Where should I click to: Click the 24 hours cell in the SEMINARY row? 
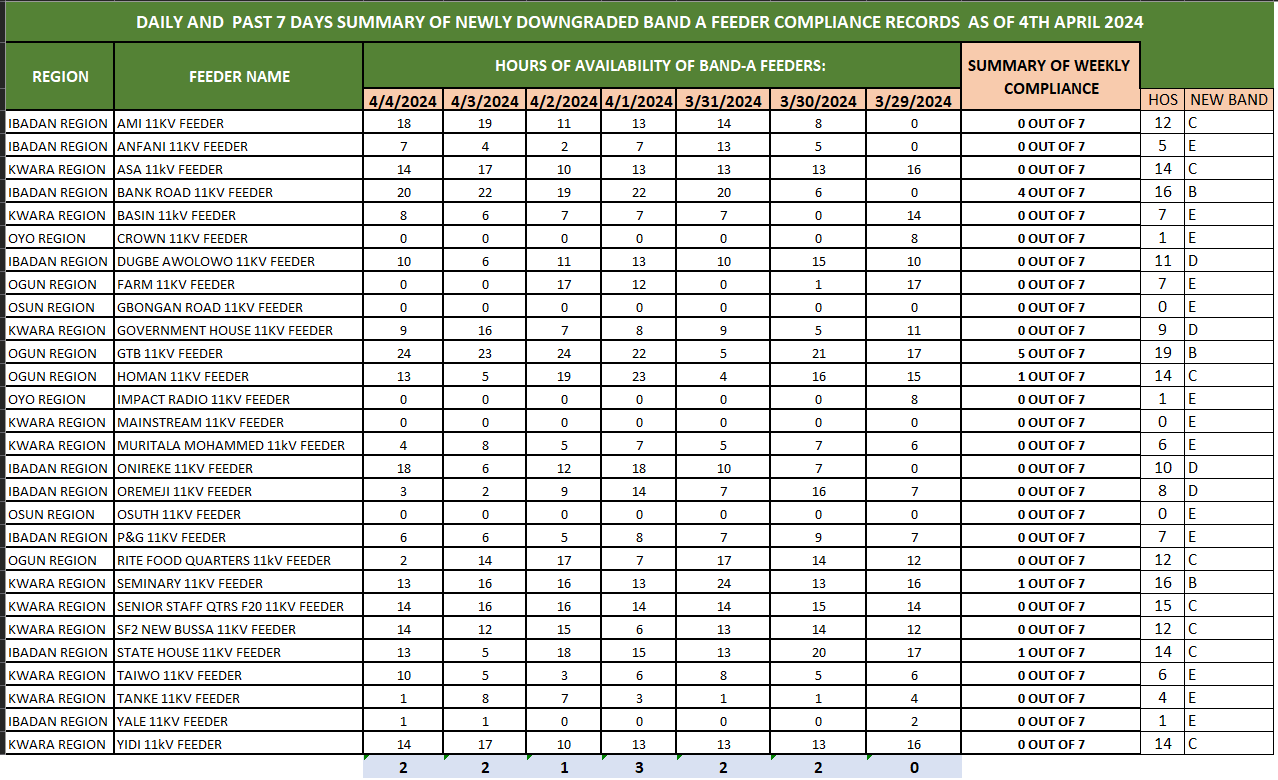(x=723, y=583)
